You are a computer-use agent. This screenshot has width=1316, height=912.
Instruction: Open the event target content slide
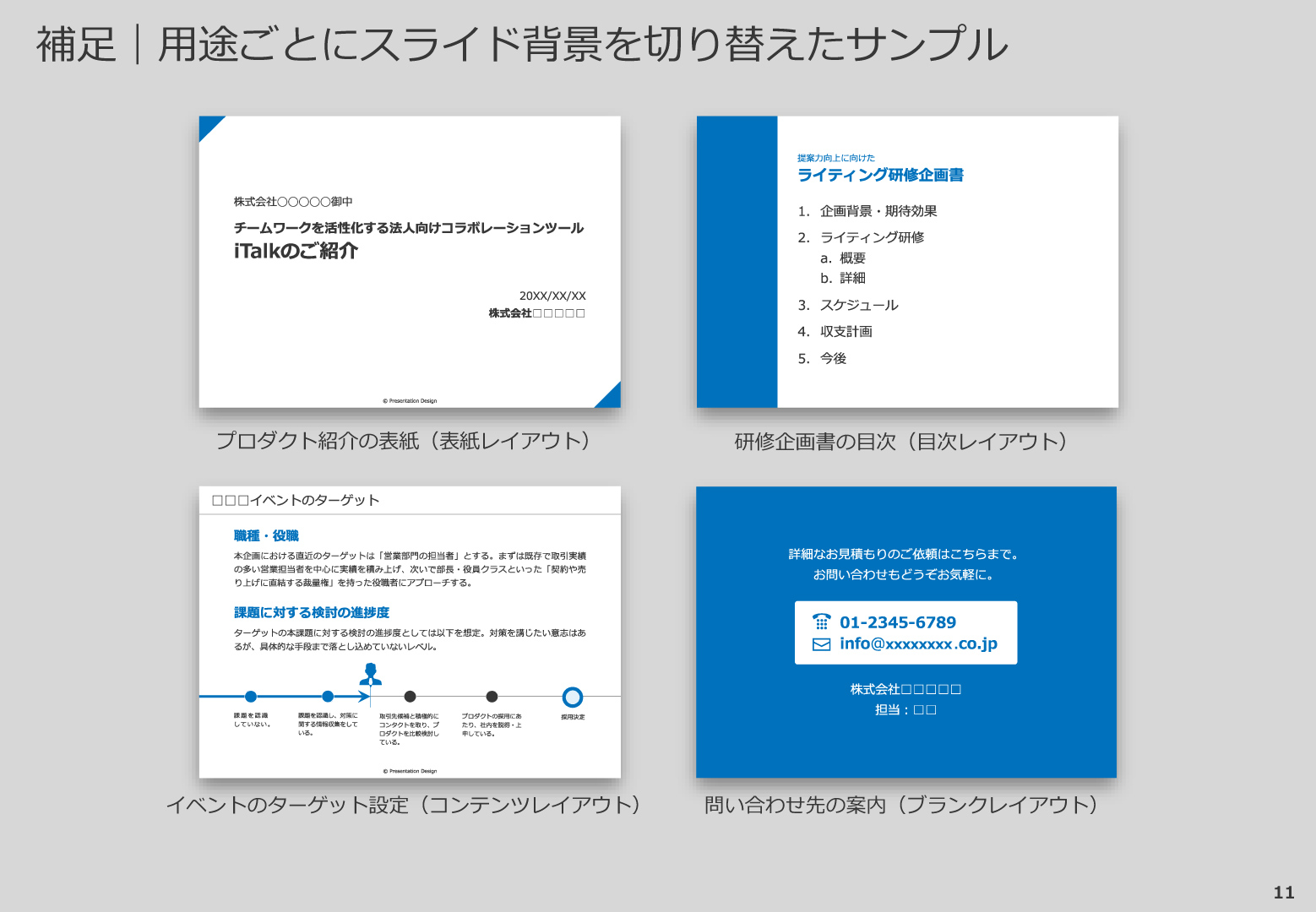click(410, 632)
